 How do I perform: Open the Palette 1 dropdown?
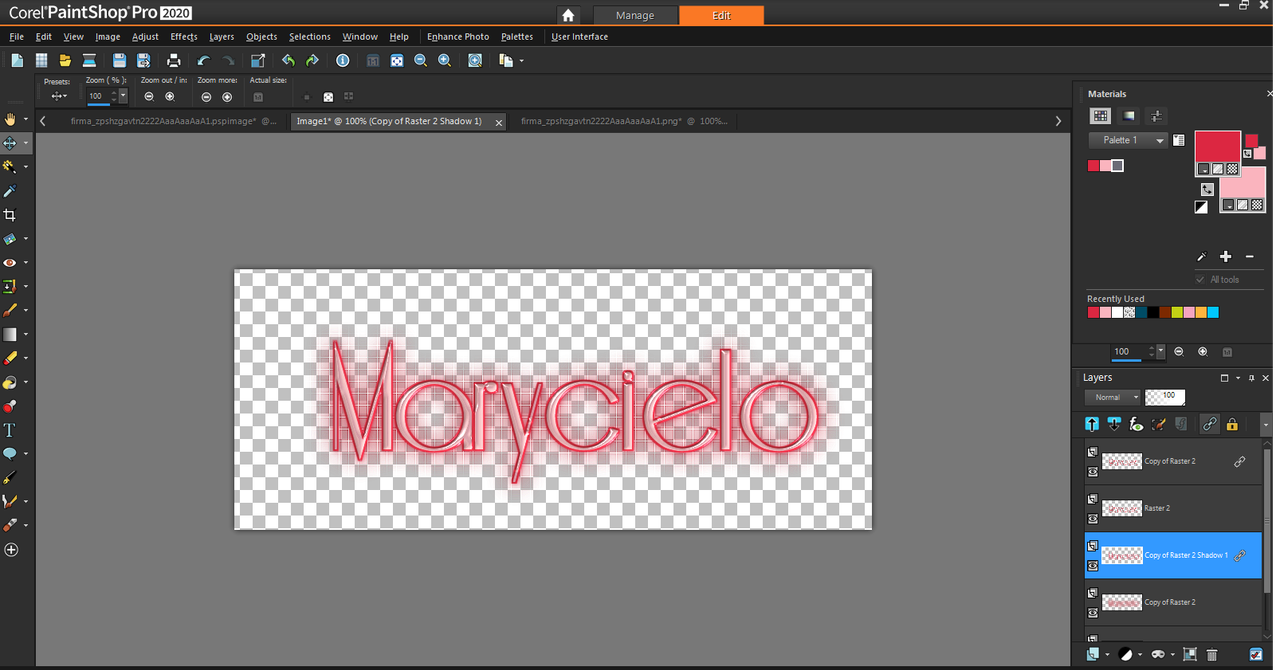coord(1129,140)
